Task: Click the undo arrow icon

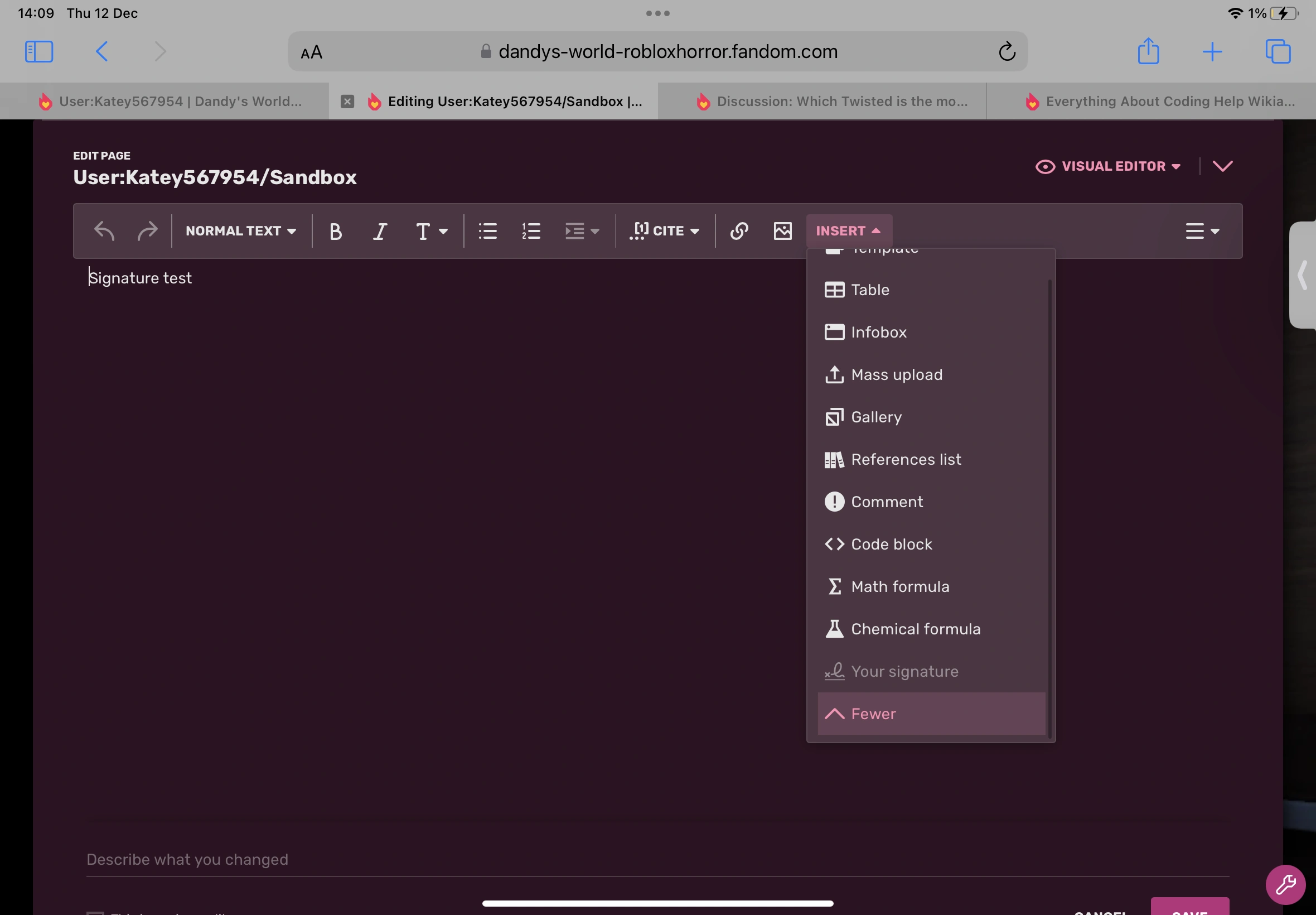Action: pos(104,231)
